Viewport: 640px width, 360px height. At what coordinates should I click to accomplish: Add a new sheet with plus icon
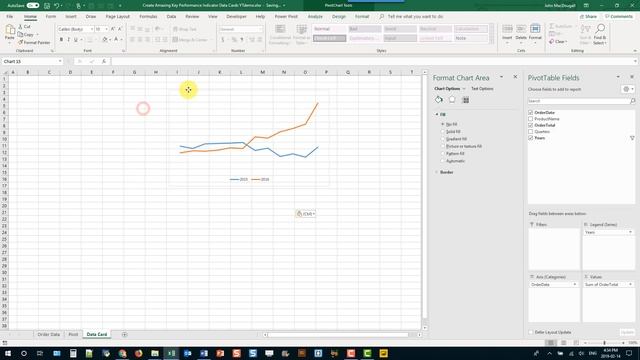point(124,335)
